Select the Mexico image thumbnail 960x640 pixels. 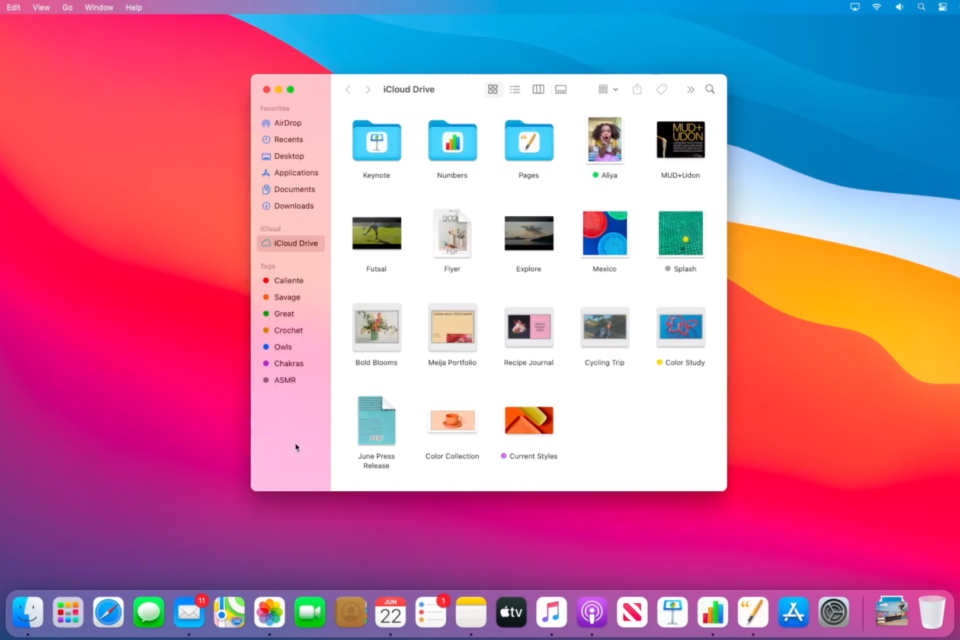click(x=604, y=234)
